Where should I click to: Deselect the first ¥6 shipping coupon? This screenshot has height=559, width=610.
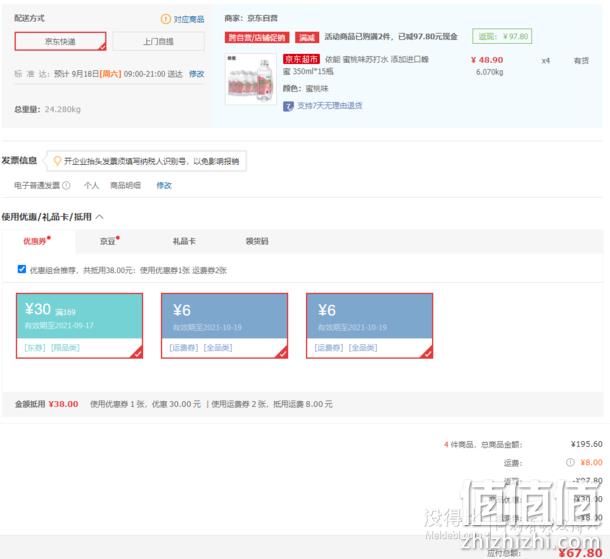tap(224, 326)
